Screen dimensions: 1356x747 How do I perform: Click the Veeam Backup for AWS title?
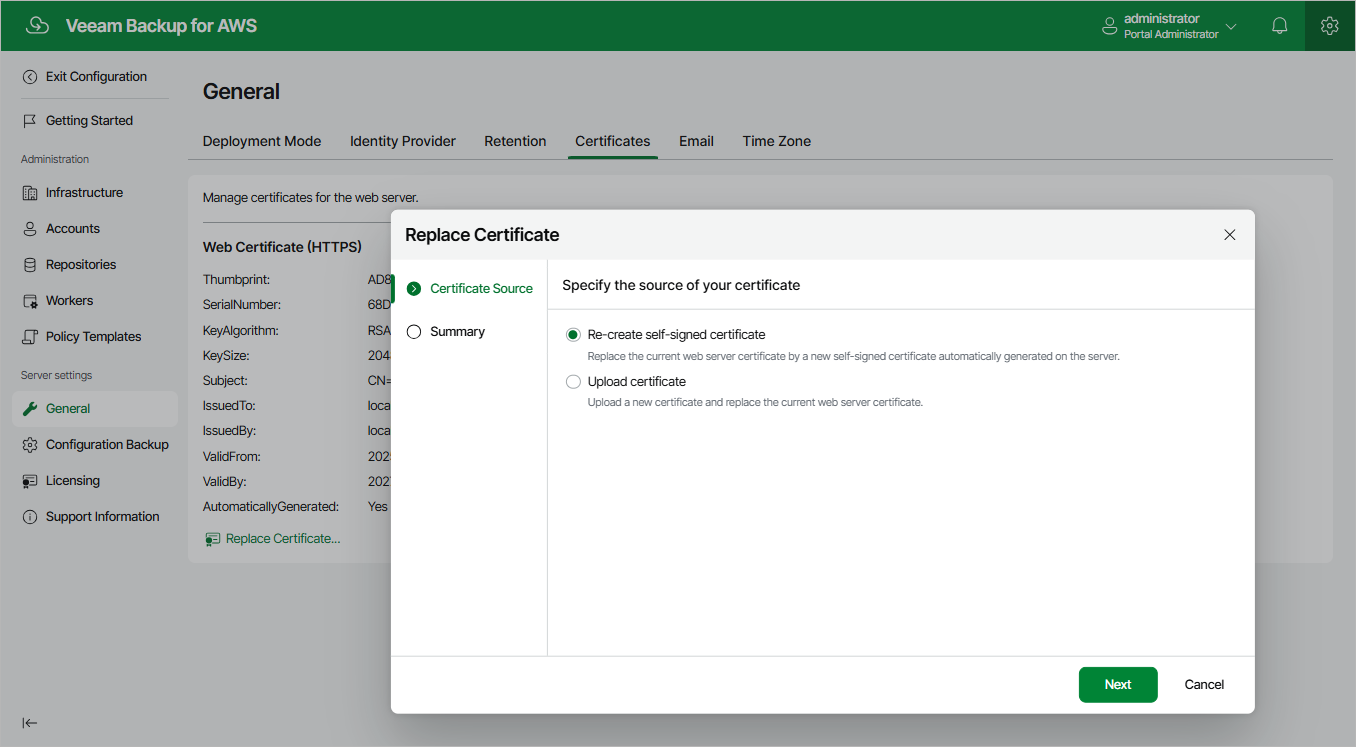[x=161, y=26]
